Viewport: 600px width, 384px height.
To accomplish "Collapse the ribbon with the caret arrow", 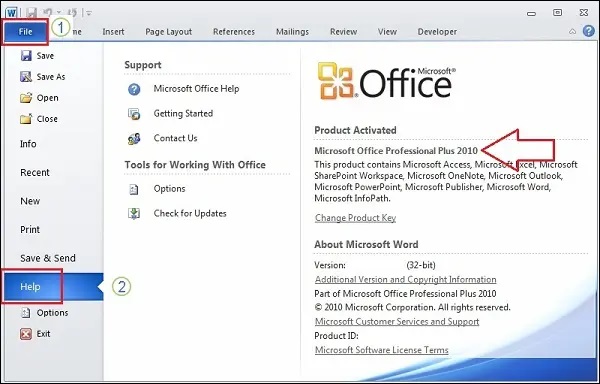I will [x=572, y=31].
